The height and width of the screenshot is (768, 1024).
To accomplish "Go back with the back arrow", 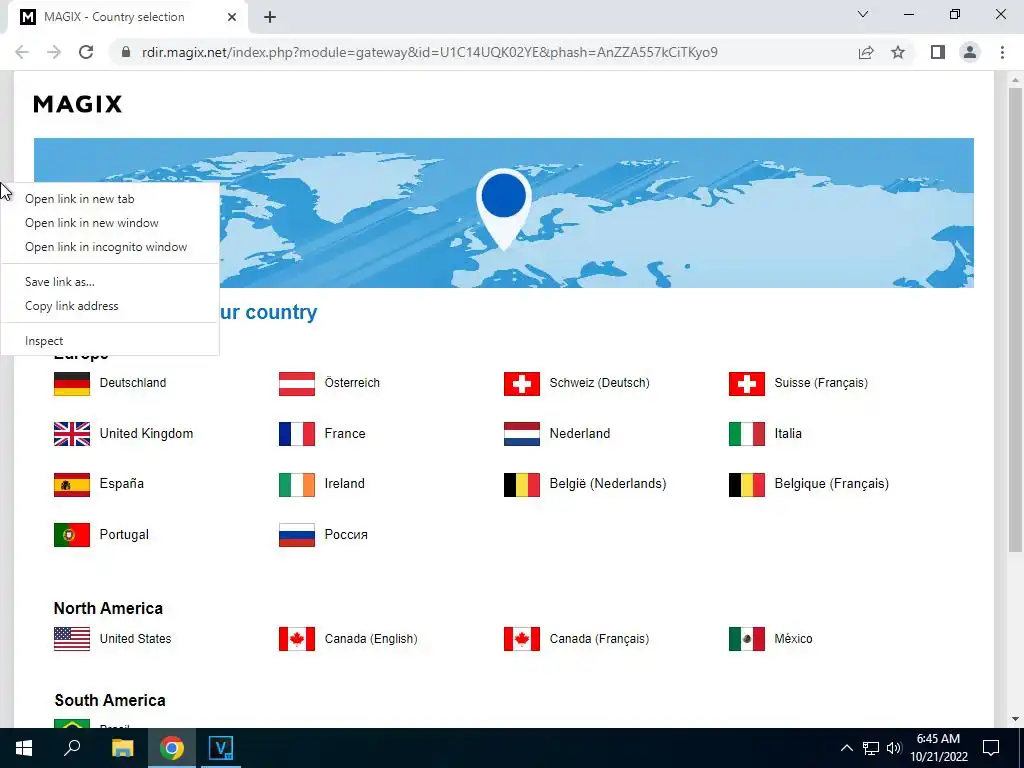I will pyautogui.click(x=22, y=52).
